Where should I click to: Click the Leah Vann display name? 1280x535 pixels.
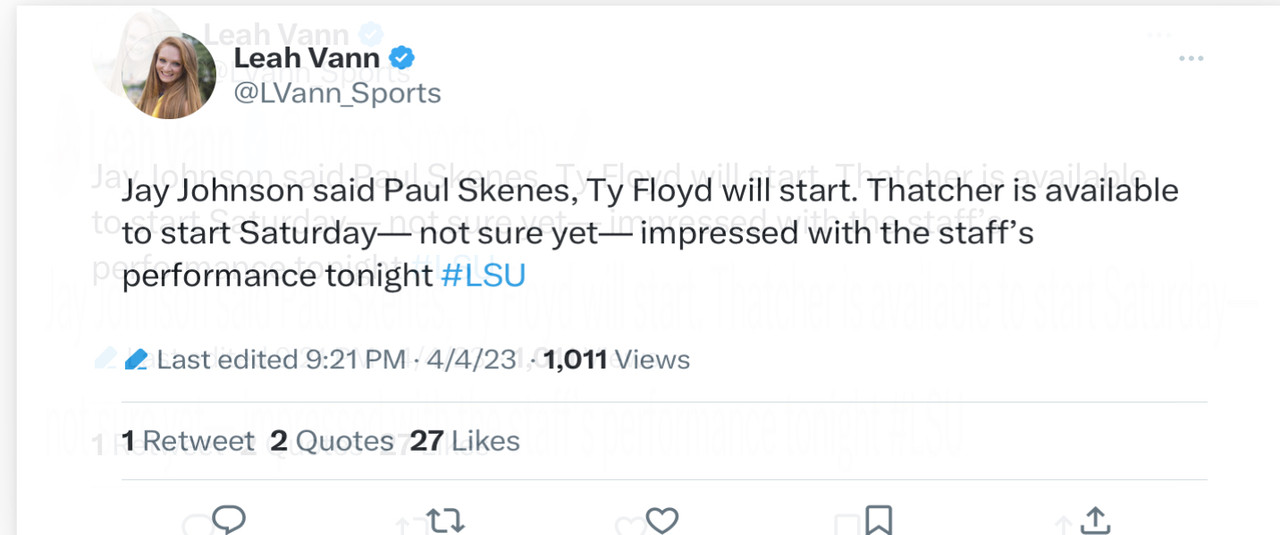[306, 58]
